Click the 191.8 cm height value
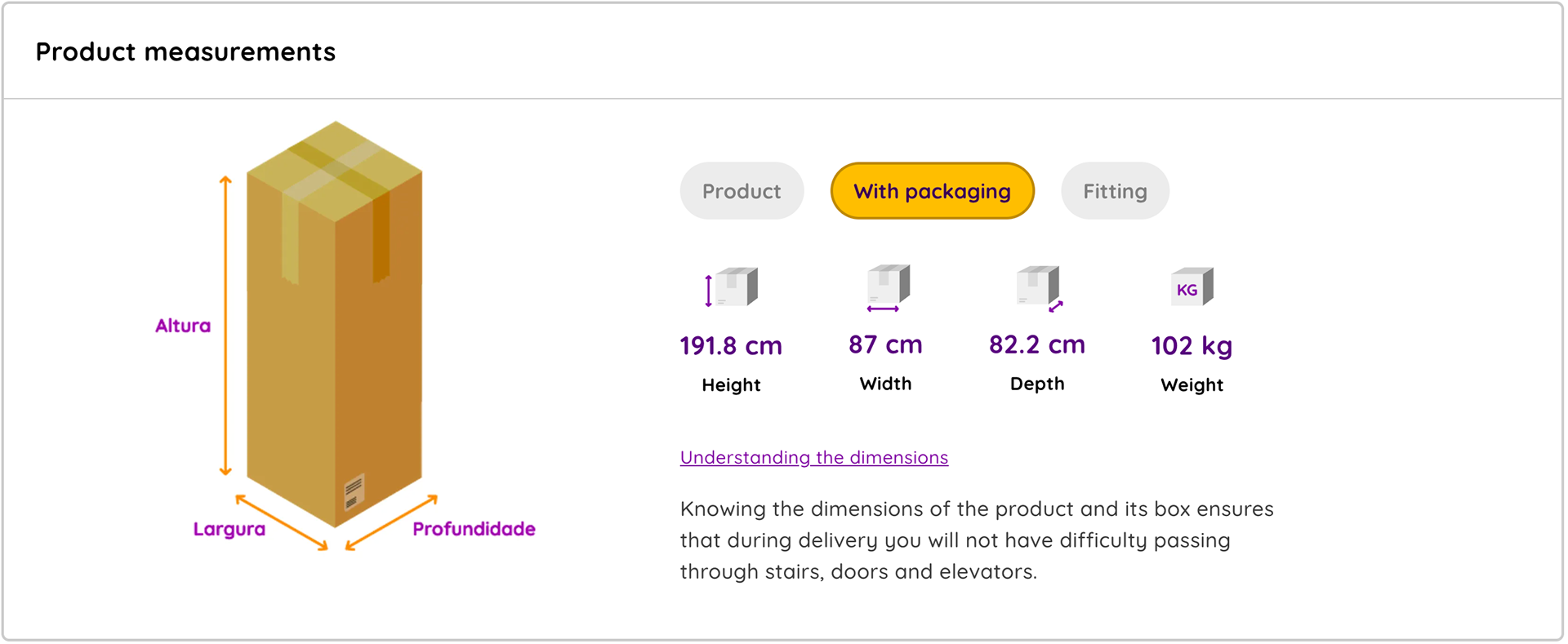The height and width of the screenshot is (644, 1568). (731, 346)
